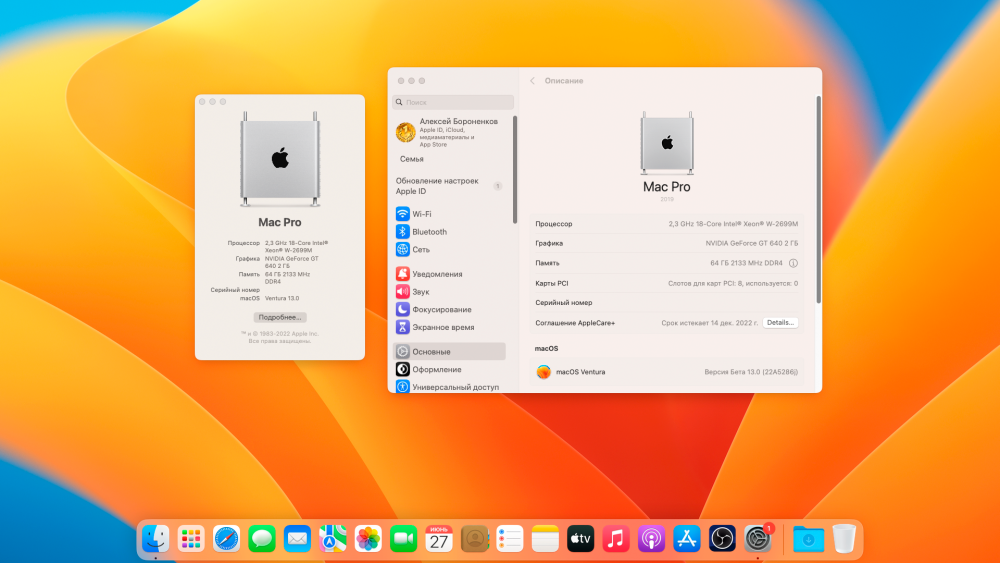Open Calendar showing 27 in the dock

439,539
